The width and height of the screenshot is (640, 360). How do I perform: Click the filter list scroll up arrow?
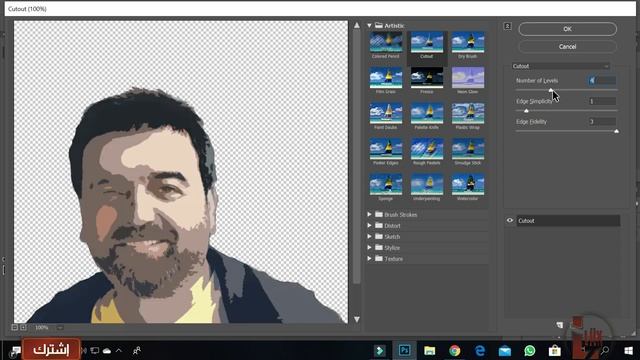(x=357, y=25)
